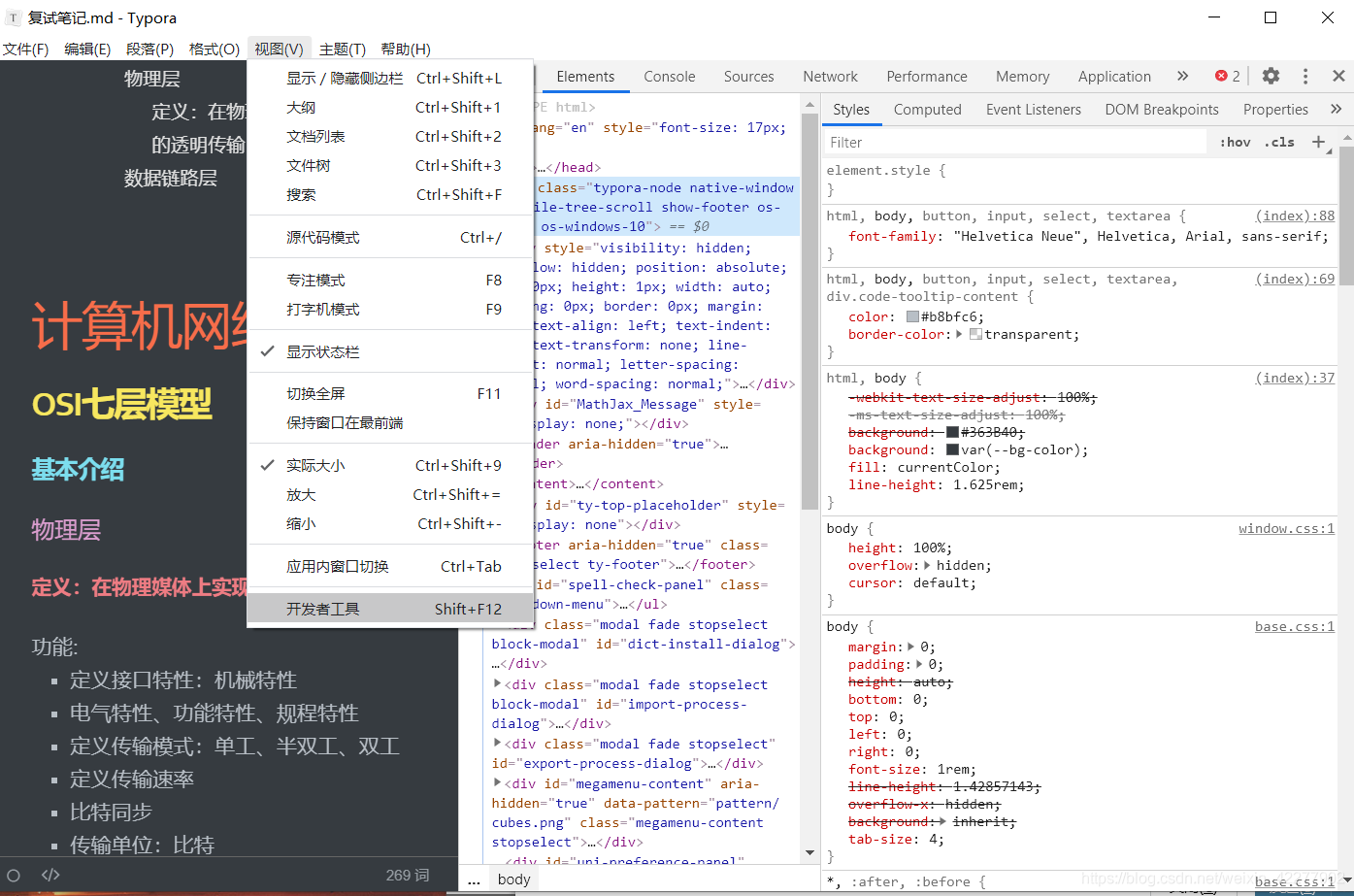Choose 大纲 from view menu
The image size is (1354, 896).
(x=390, y=107)
